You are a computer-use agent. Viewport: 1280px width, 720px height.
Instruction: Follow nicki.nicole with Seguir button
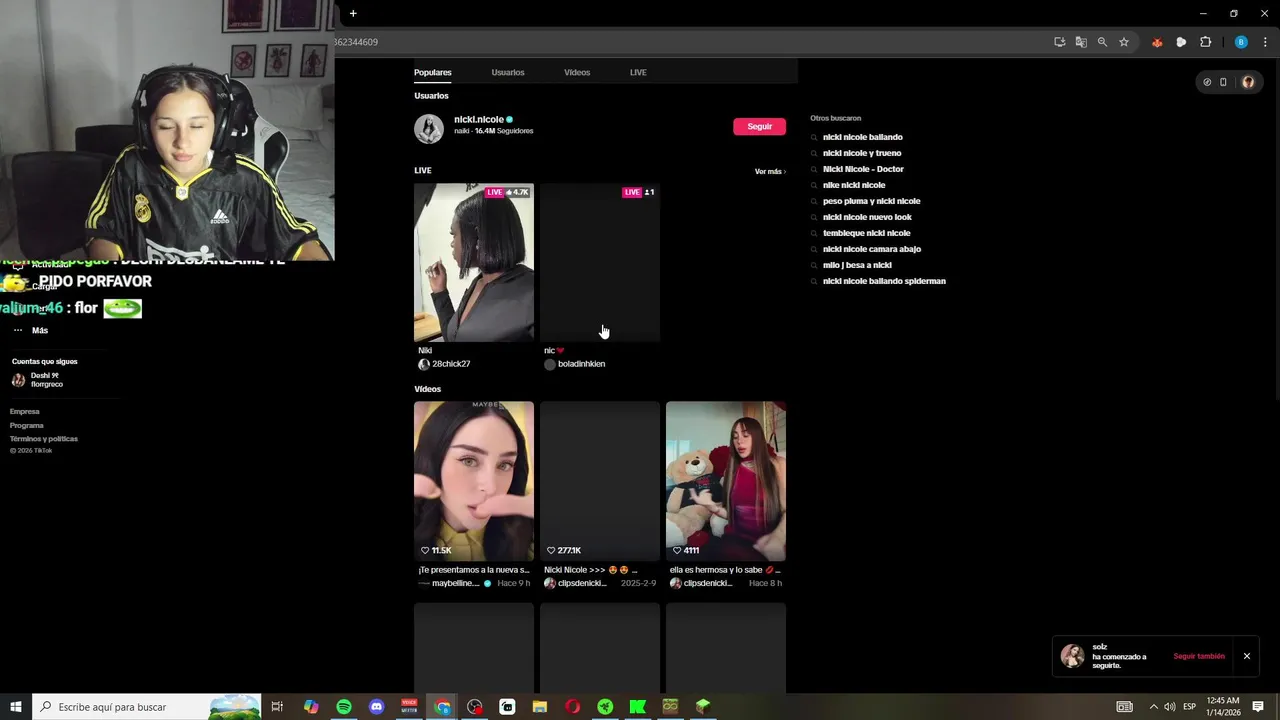(759, 126)
